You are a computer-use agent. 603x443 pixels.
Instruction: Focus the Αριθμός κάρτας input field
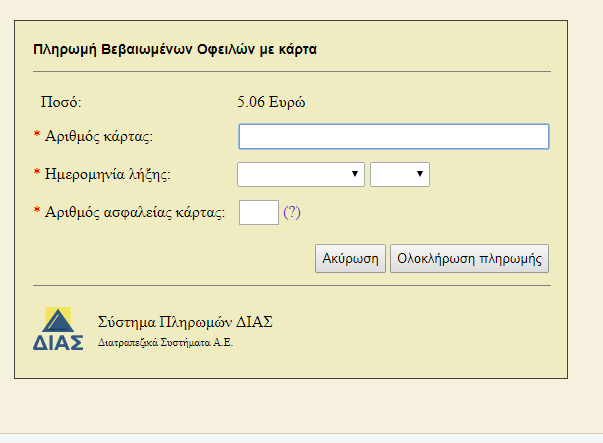[x=394, y=137]
